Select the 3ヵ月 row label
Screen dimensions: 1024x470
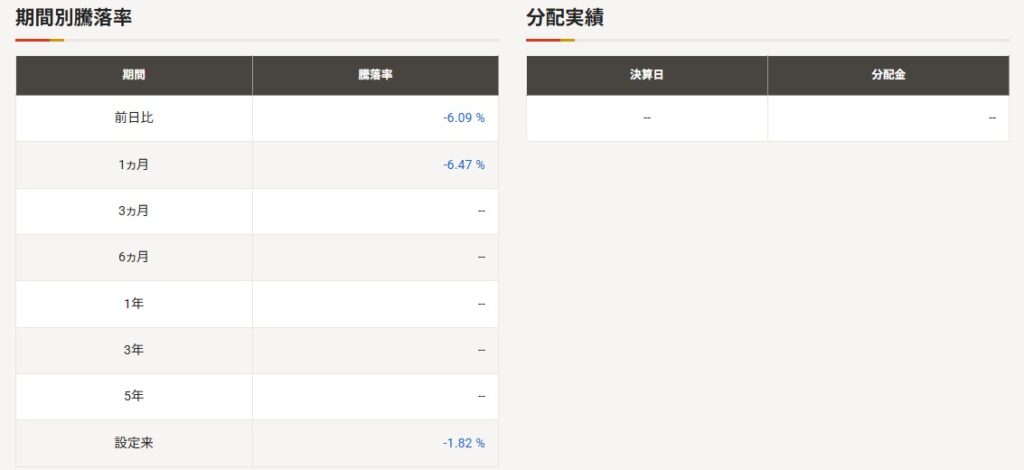134,211
